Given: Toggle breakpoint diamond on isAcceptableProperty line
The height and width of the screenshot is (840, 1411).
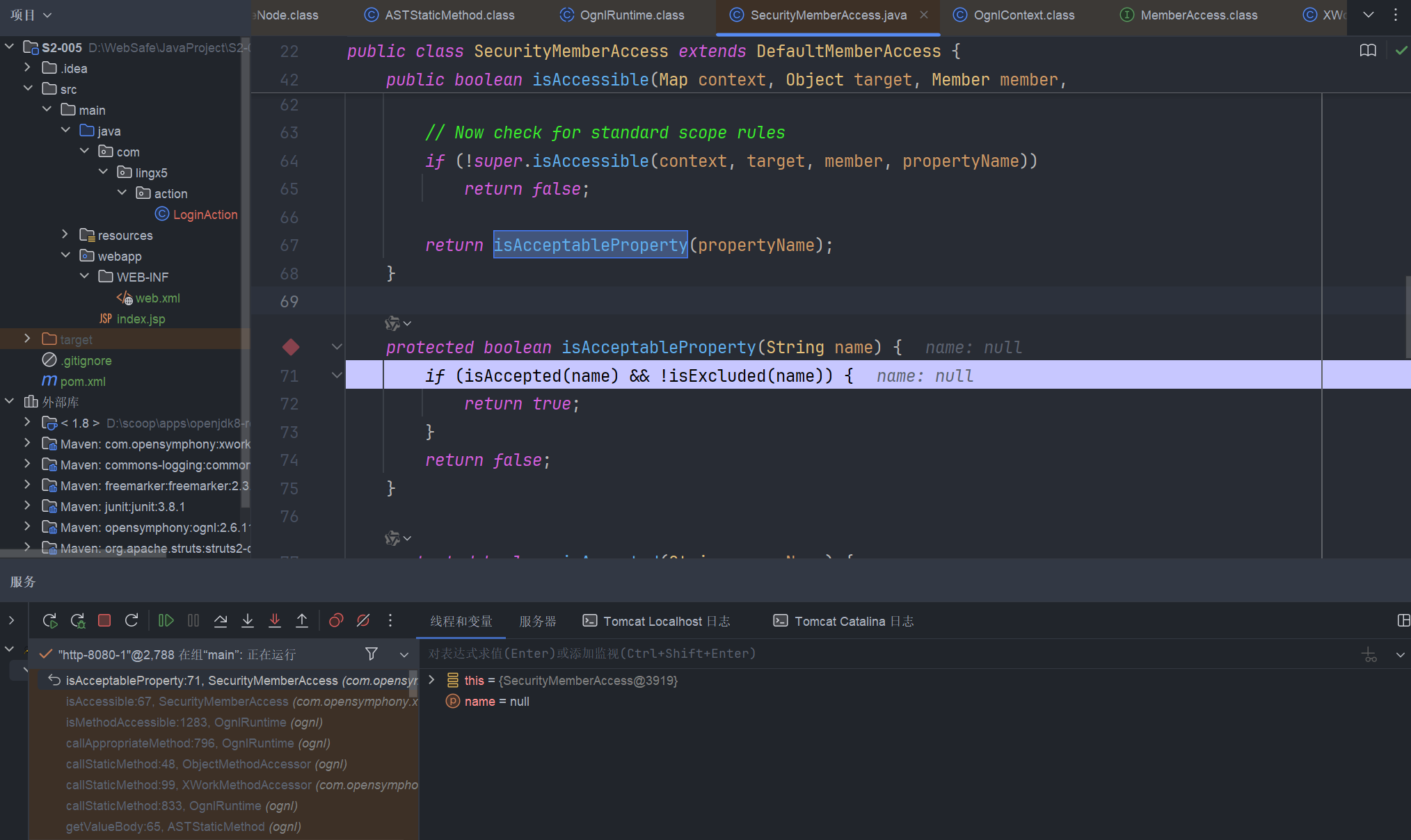Looking at the screenshot, I should [x=291, y=347].
